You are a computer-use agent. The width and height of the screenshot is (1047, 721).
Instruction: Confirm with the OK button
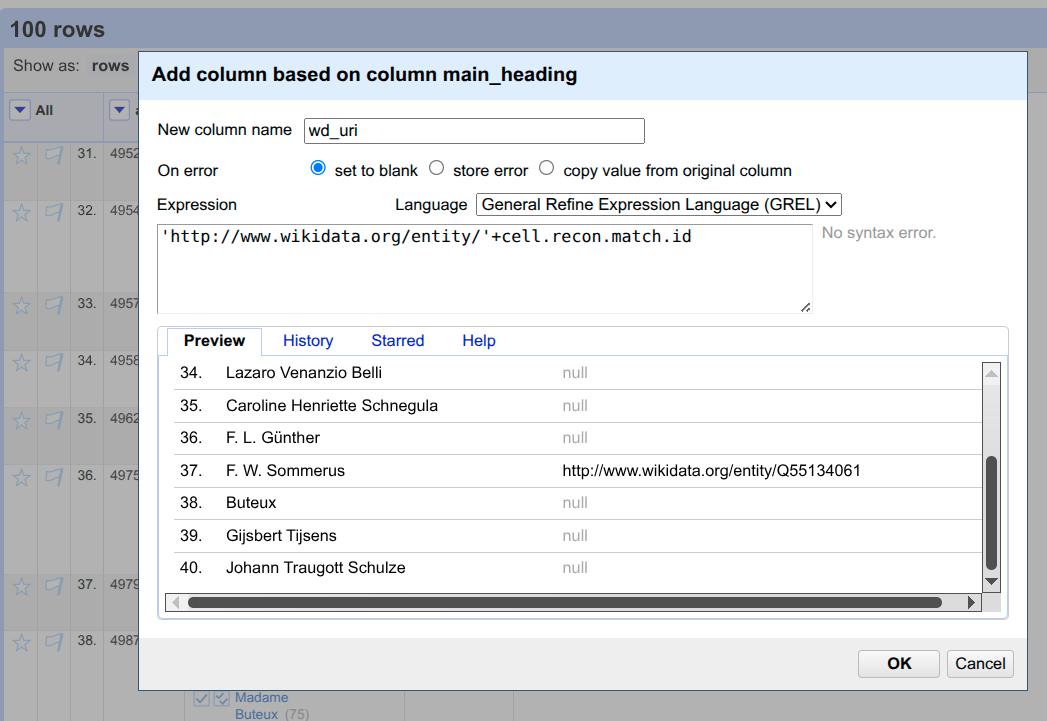(899, 664)
